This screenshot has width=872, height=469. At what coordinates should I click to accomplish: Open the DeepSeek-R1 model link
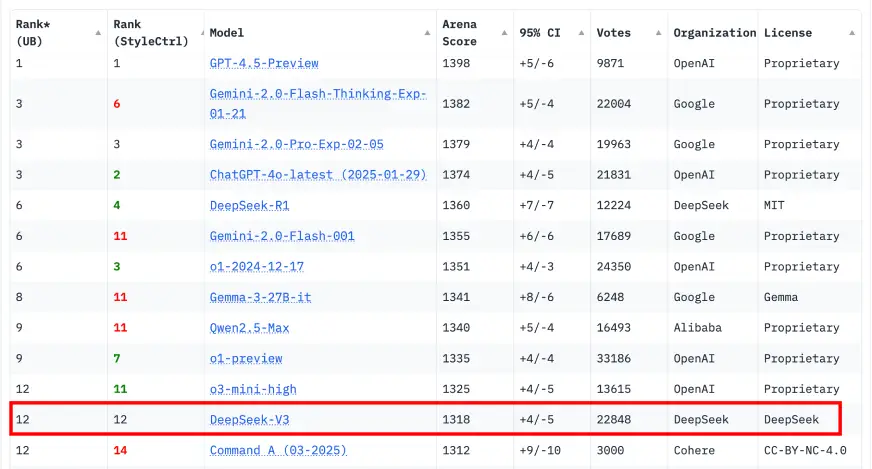[x=250, y=205]
